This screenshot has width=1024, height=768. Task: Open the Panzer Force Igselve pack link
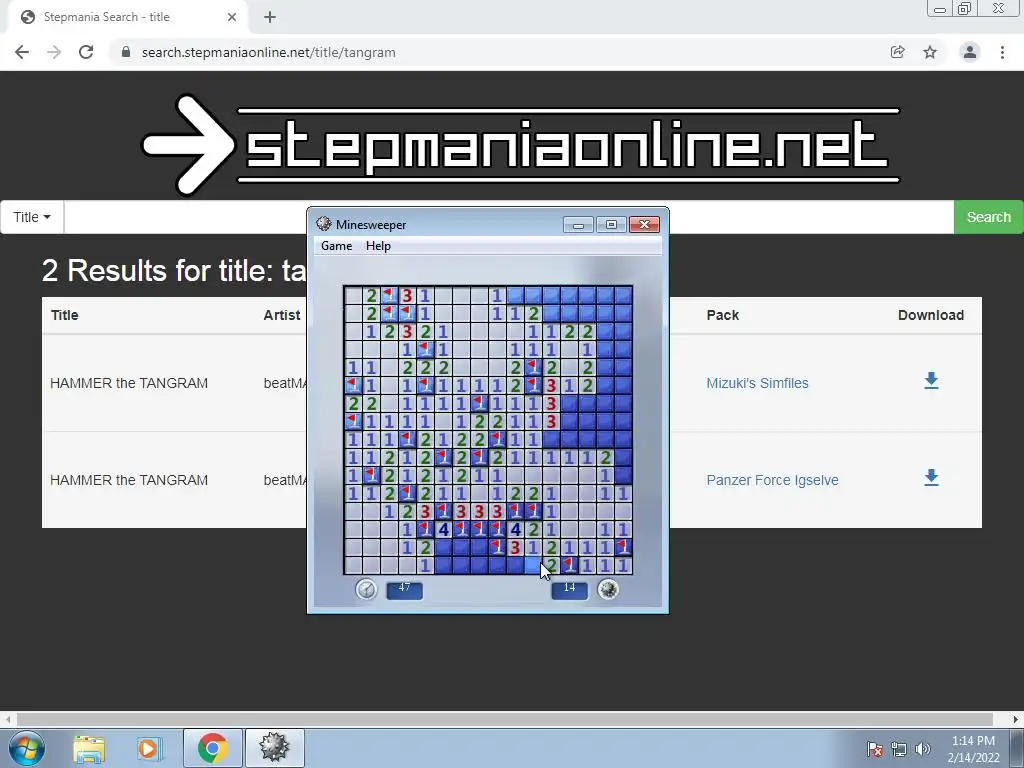click(x=772, y=480)
